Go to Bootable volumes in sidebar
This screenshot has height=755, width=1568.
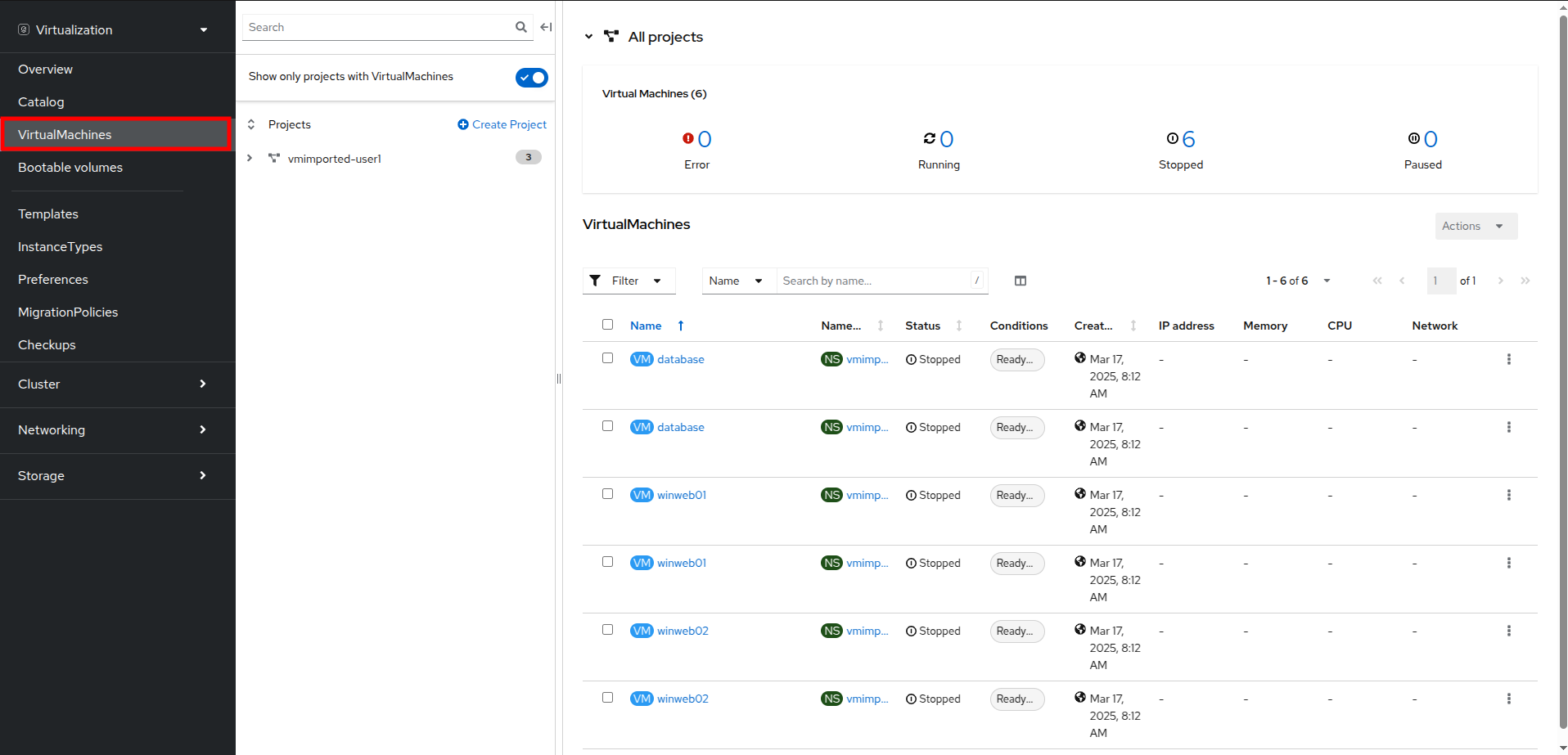point(70,167)
